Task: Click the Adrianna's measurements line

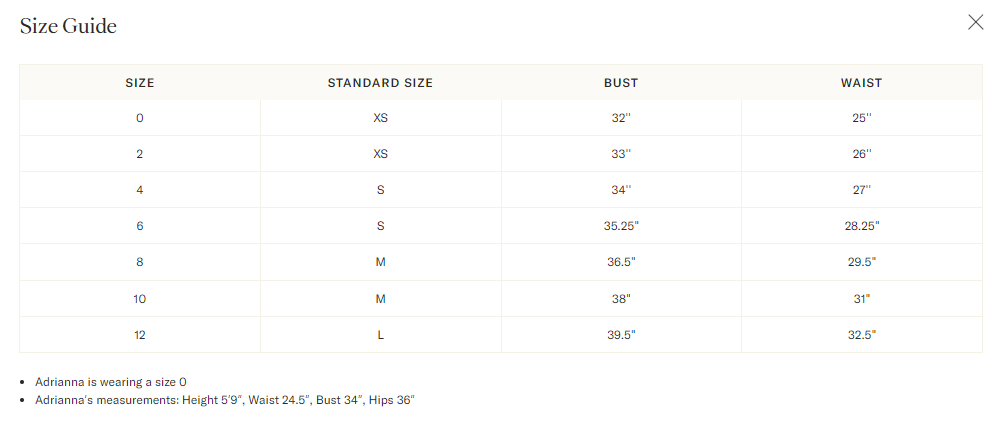Action: pos(224,400)
